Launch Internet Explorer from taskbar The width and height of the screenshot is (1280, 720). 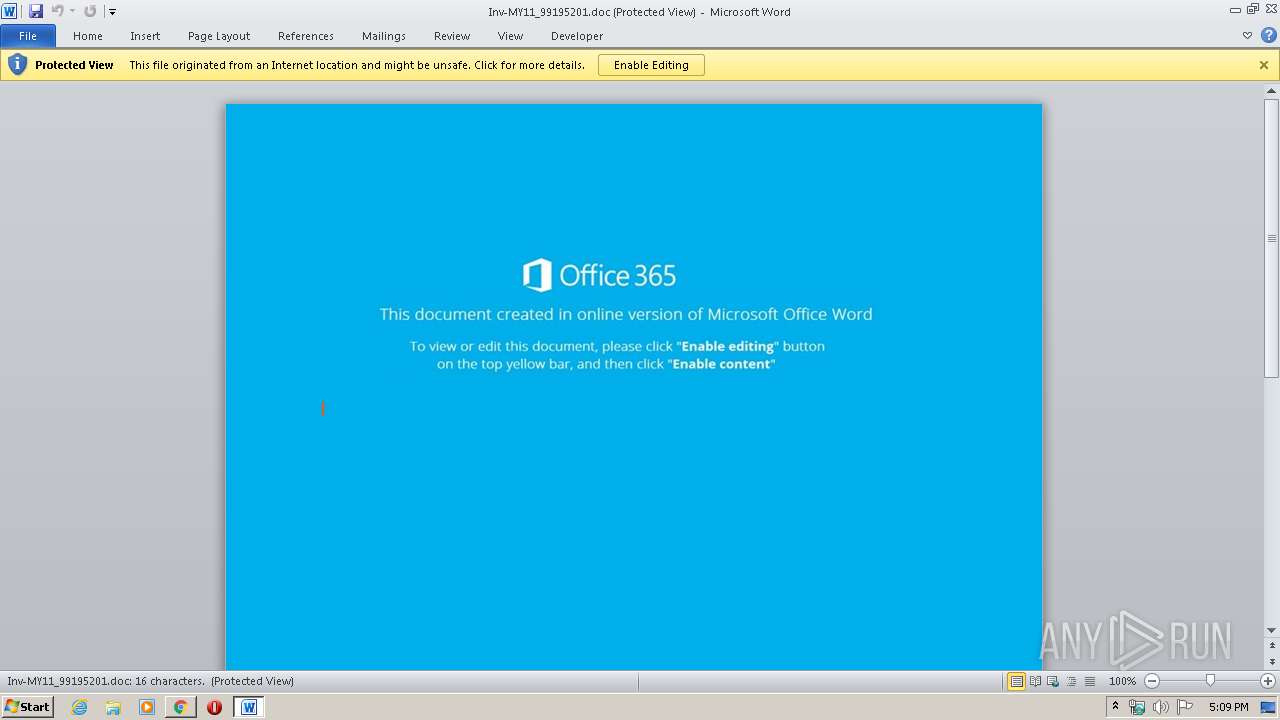pyautogui.click(x=79, y=707)
